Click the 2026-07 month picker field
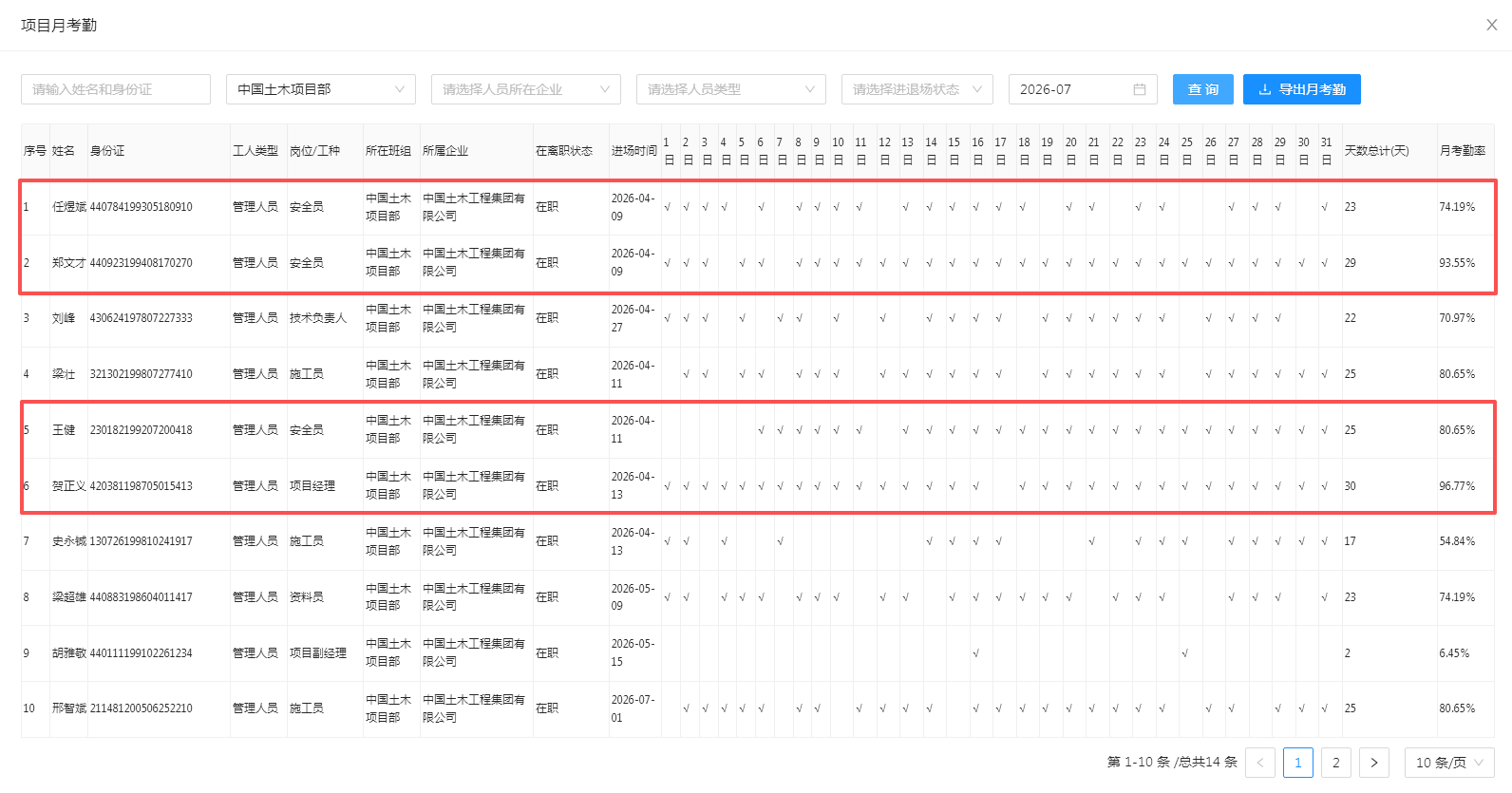This screenshot has width=1512, height=793. coord(1083,89)
